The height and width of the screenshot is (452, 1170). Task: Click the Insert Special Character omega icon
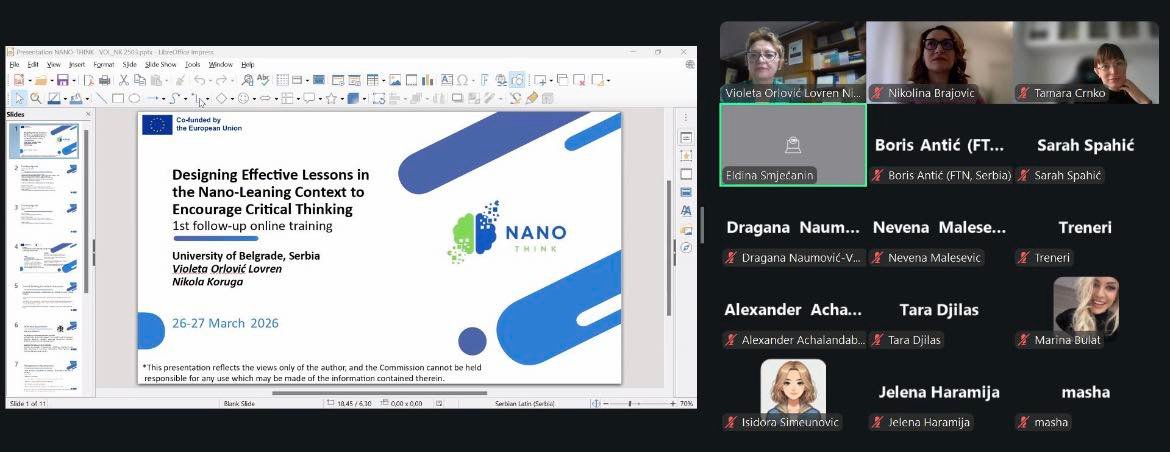pyautogui.click(x=462, y=81)
